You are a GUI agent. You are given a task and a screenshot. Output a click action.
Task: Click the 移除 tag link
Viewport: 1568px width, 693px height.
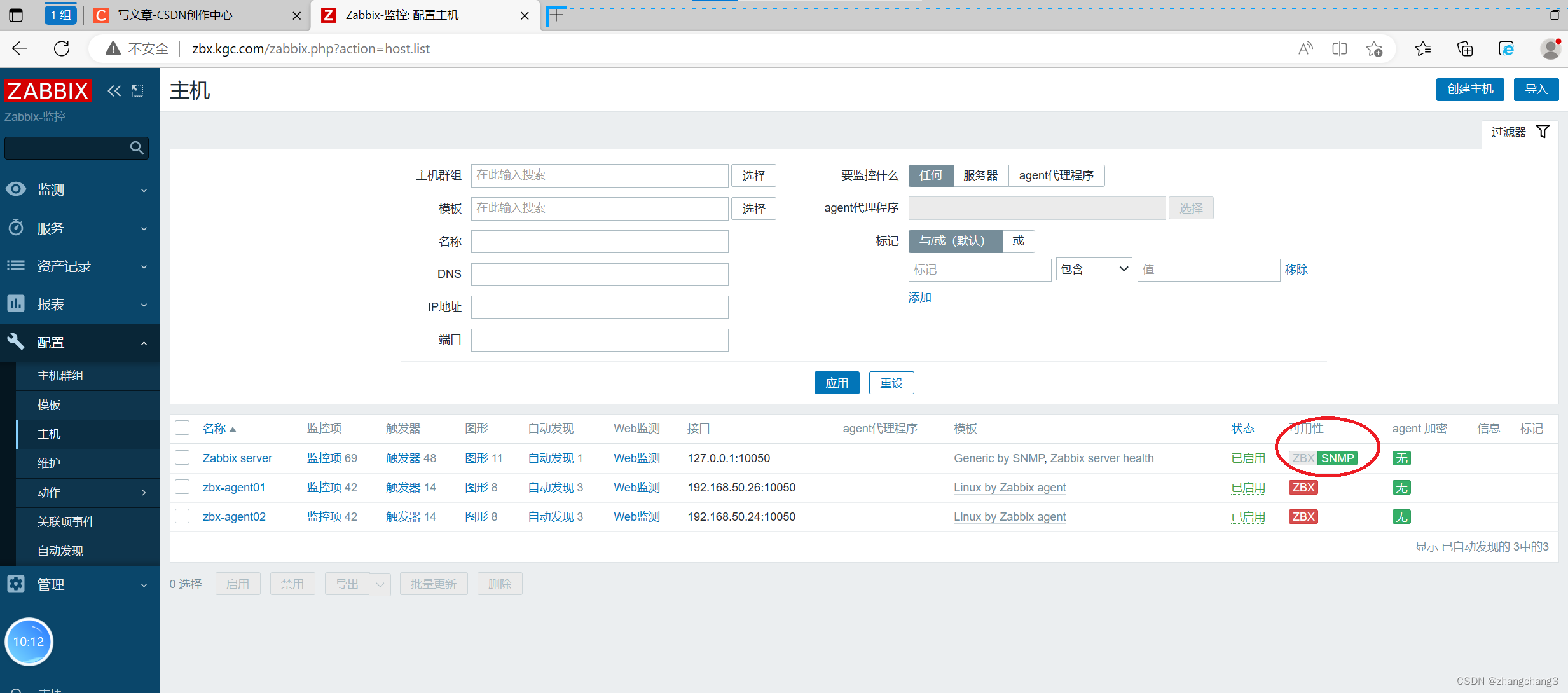(x=1296, y=270)
